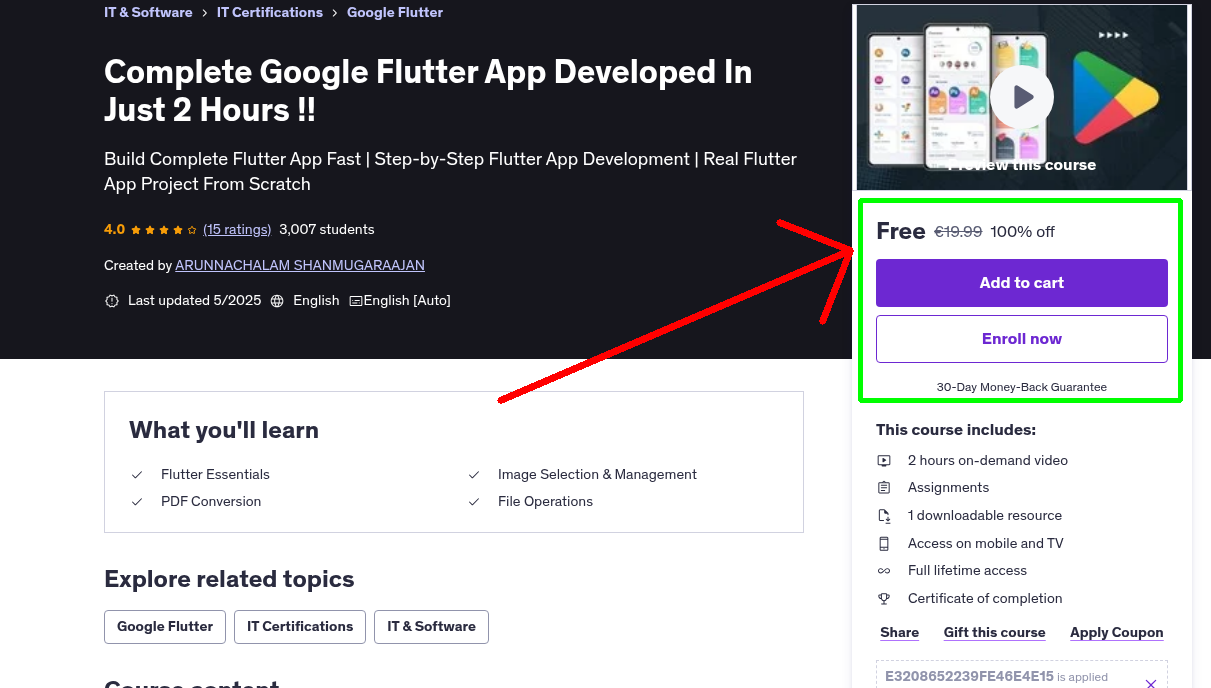This screenshot has width=1211, height=688.
Task: Click the downloadable resource file icon
Action: click(x=884, y=516)
